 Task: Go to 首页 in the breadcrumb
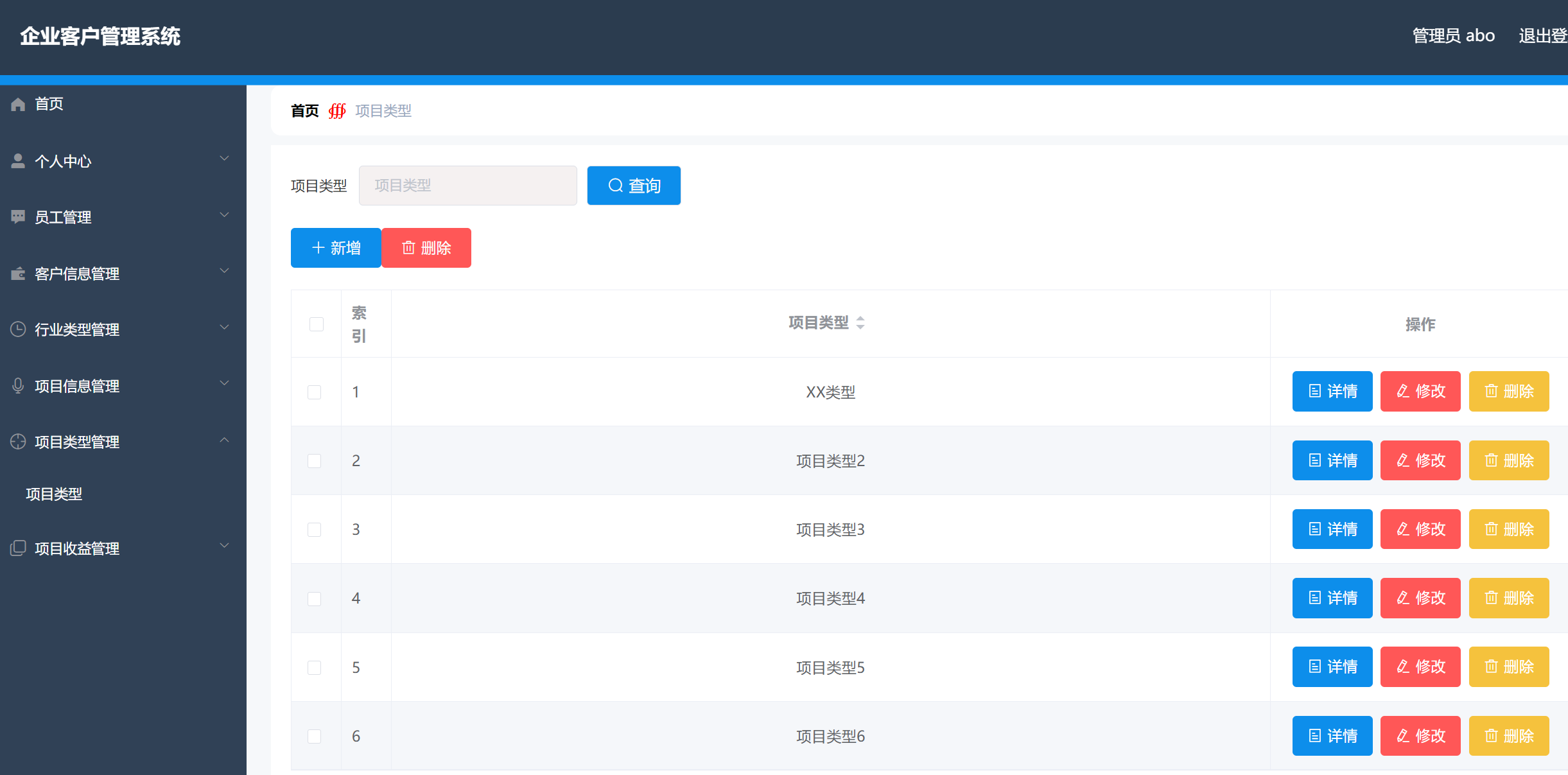point(304,111)
